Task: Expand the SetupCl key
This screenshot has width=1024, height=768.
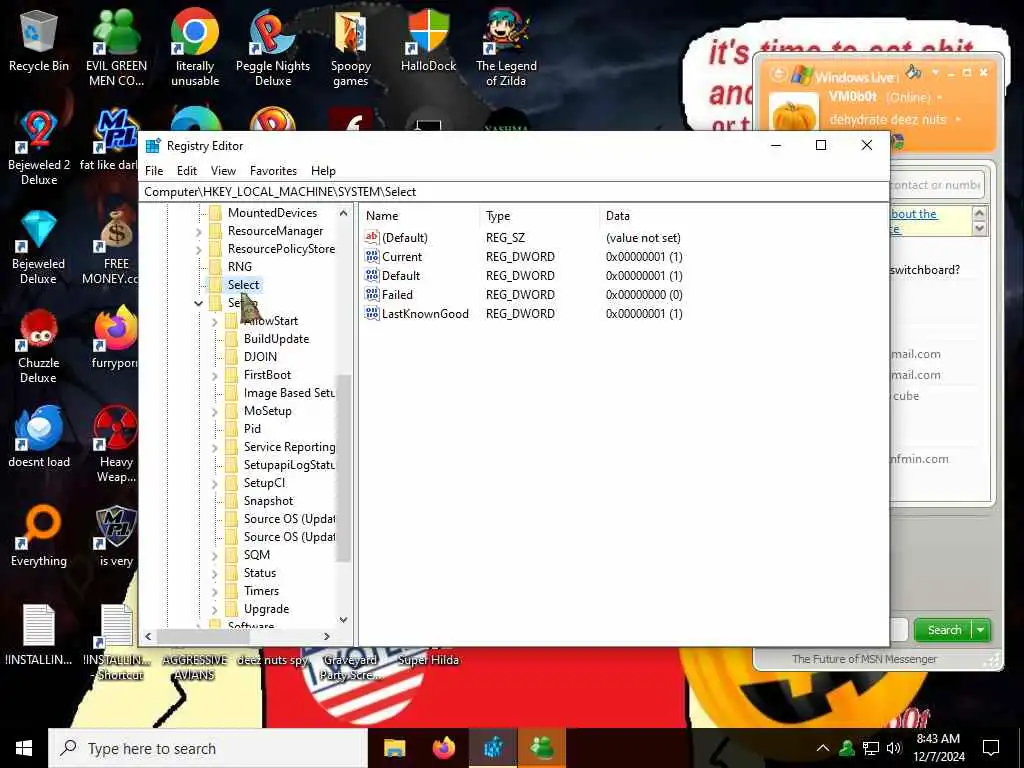Action: [x=215, y=483]
